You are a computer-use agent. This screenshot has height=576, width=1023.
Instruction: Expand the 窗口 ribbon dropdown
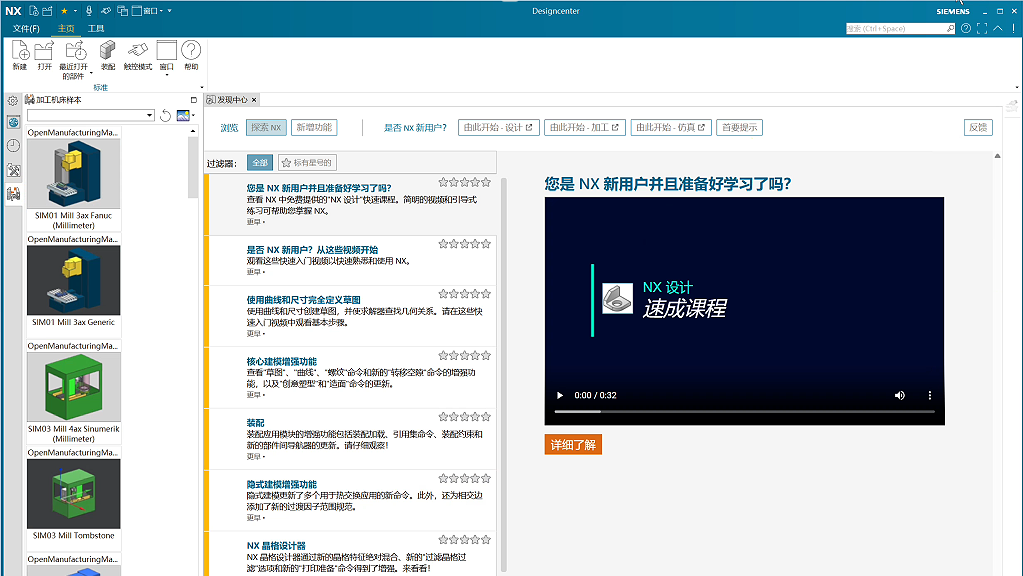click(167, 76)
